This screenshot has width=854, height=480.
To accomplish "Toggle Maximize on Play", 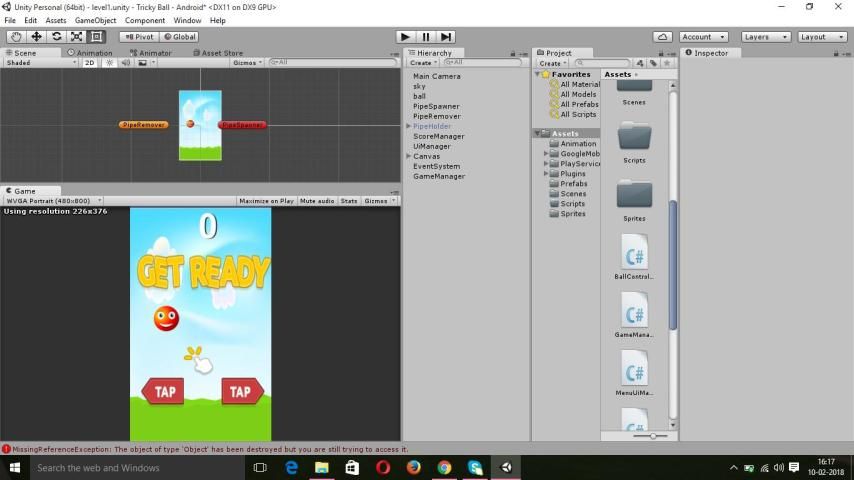I will click(266, 201).
